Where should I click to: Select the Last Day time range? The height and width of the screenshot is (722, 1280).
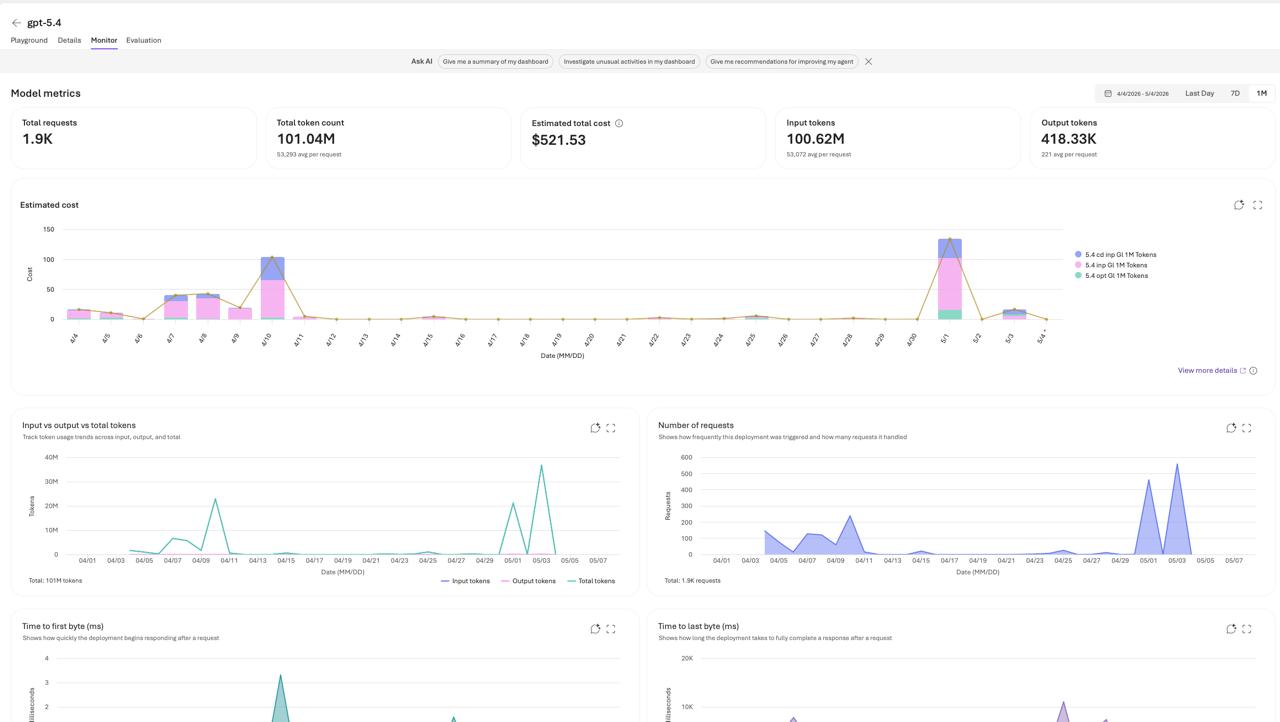1199,93
